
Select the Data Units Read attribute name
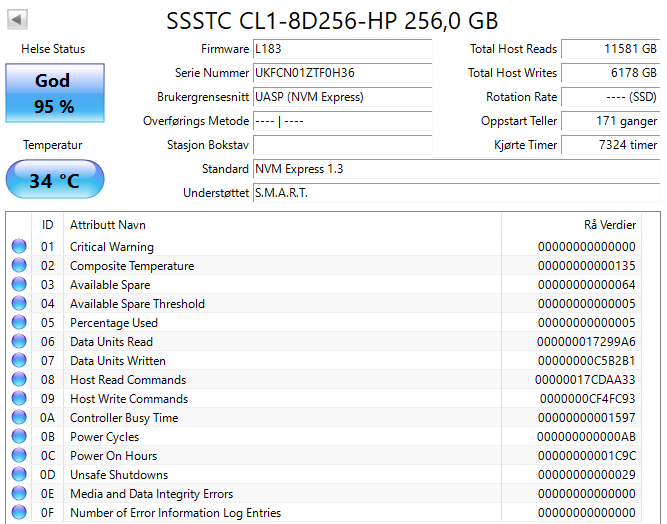point(111,342)
